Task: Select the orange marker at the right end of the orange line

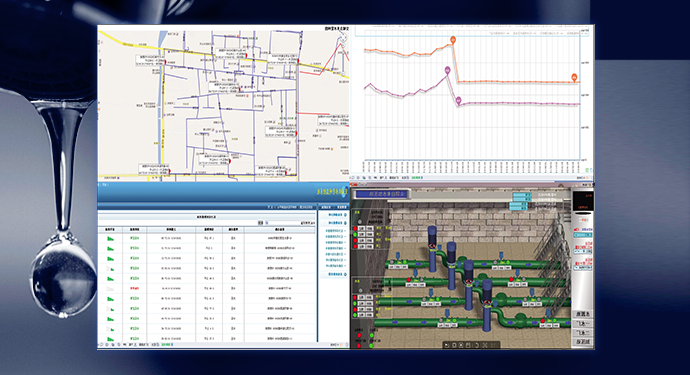Action: [x=574, y=77]
